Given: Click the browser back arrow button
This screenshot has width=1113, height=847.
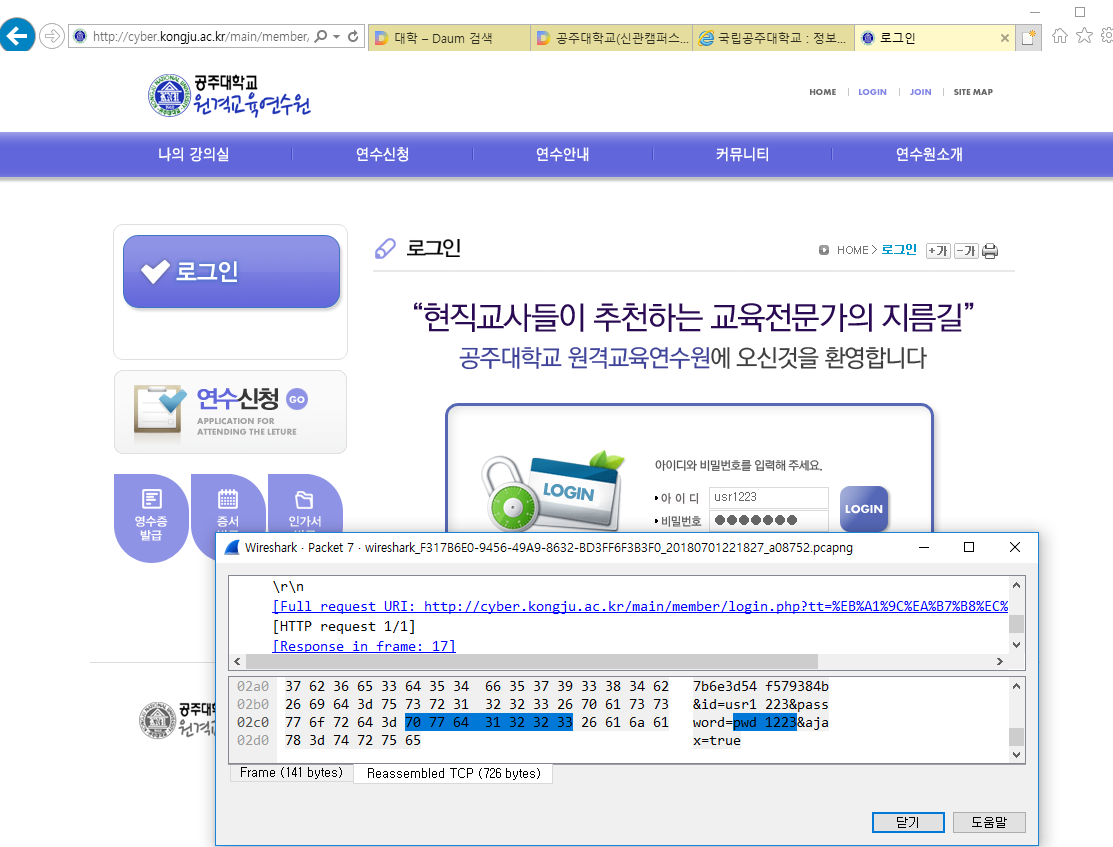Looking at the screenshot, I should coord(17,35).
